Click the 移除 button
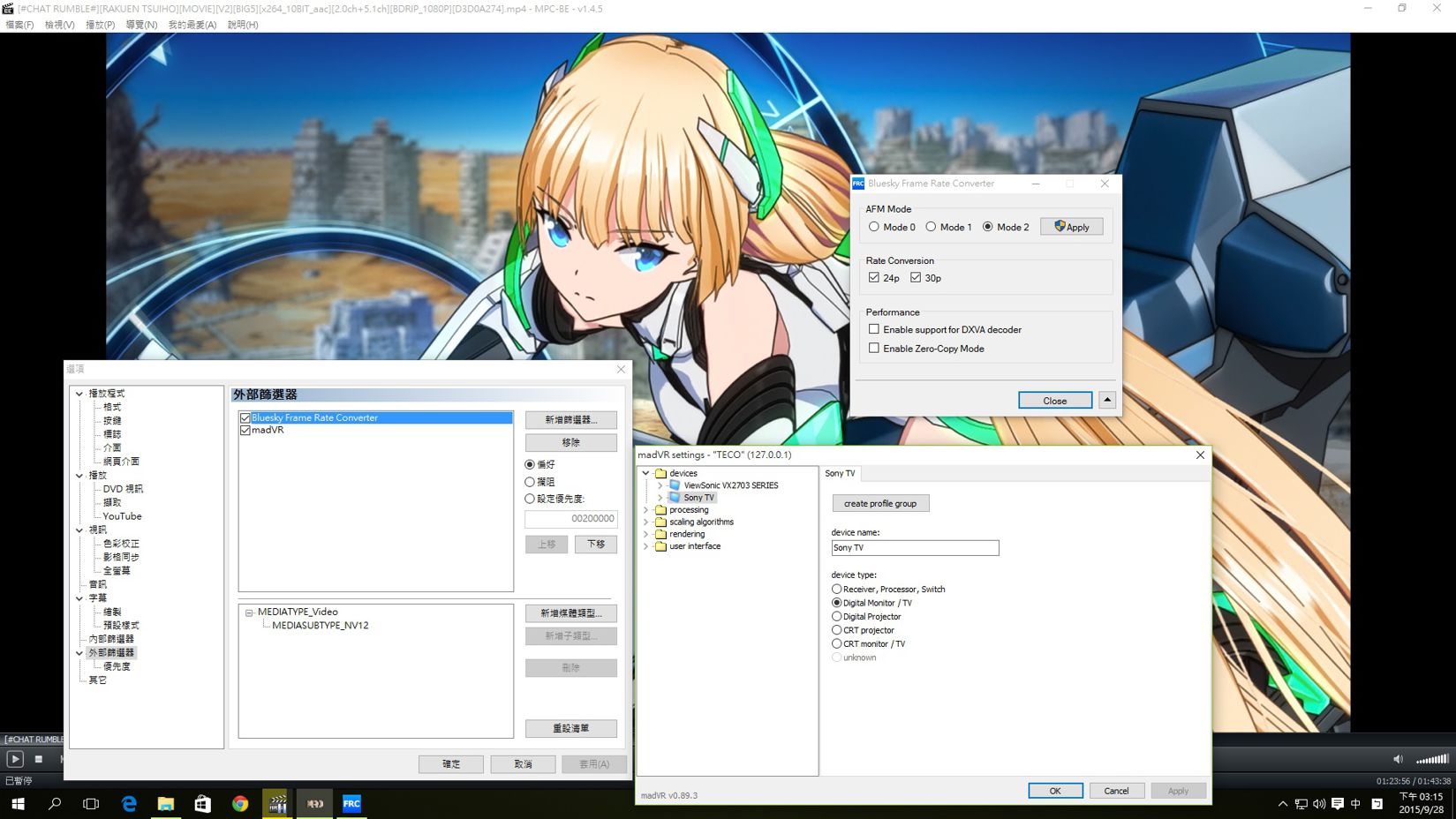 coord(571,442)
